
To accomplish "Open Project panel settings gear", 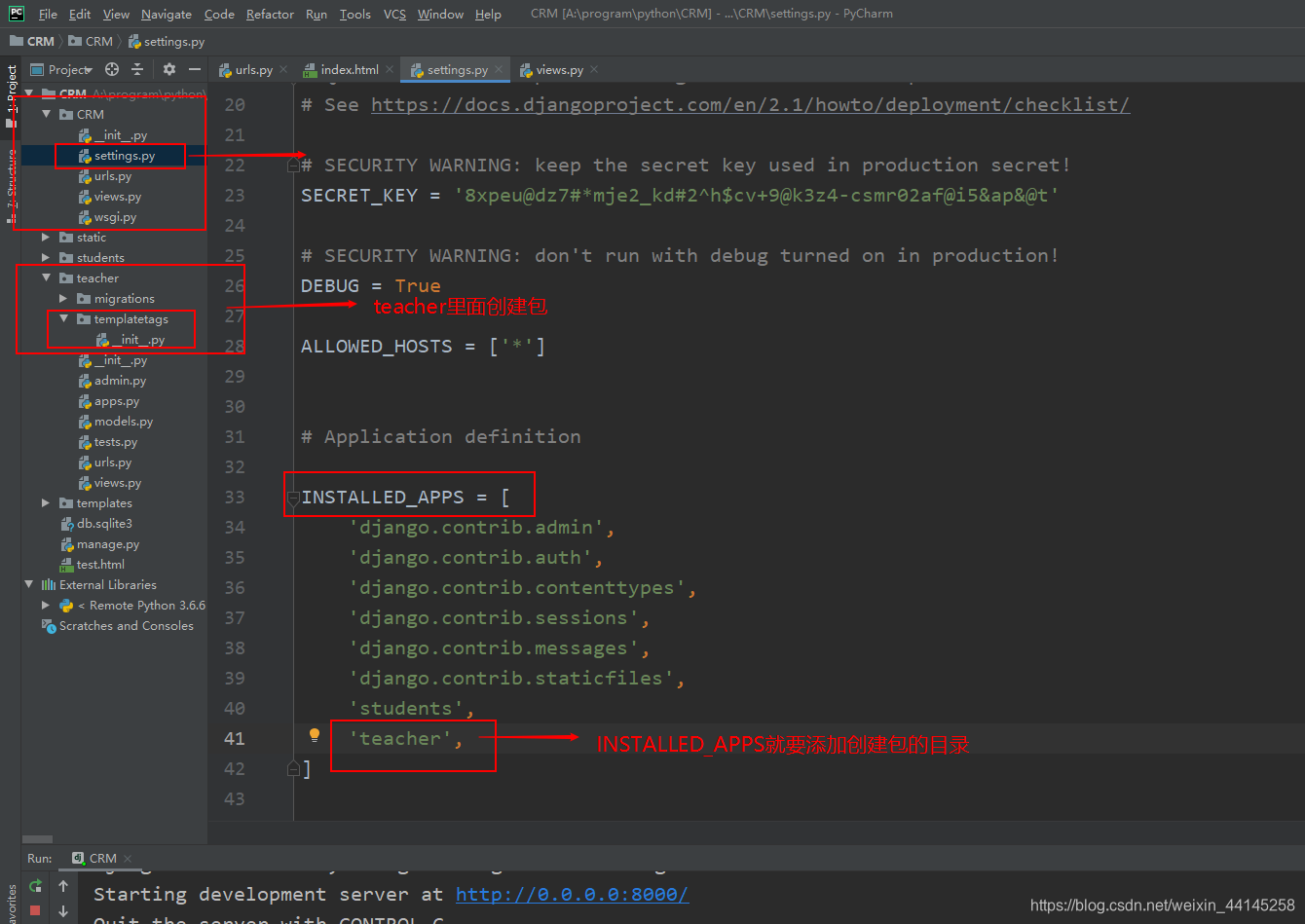I will click(x=169, y=69).
